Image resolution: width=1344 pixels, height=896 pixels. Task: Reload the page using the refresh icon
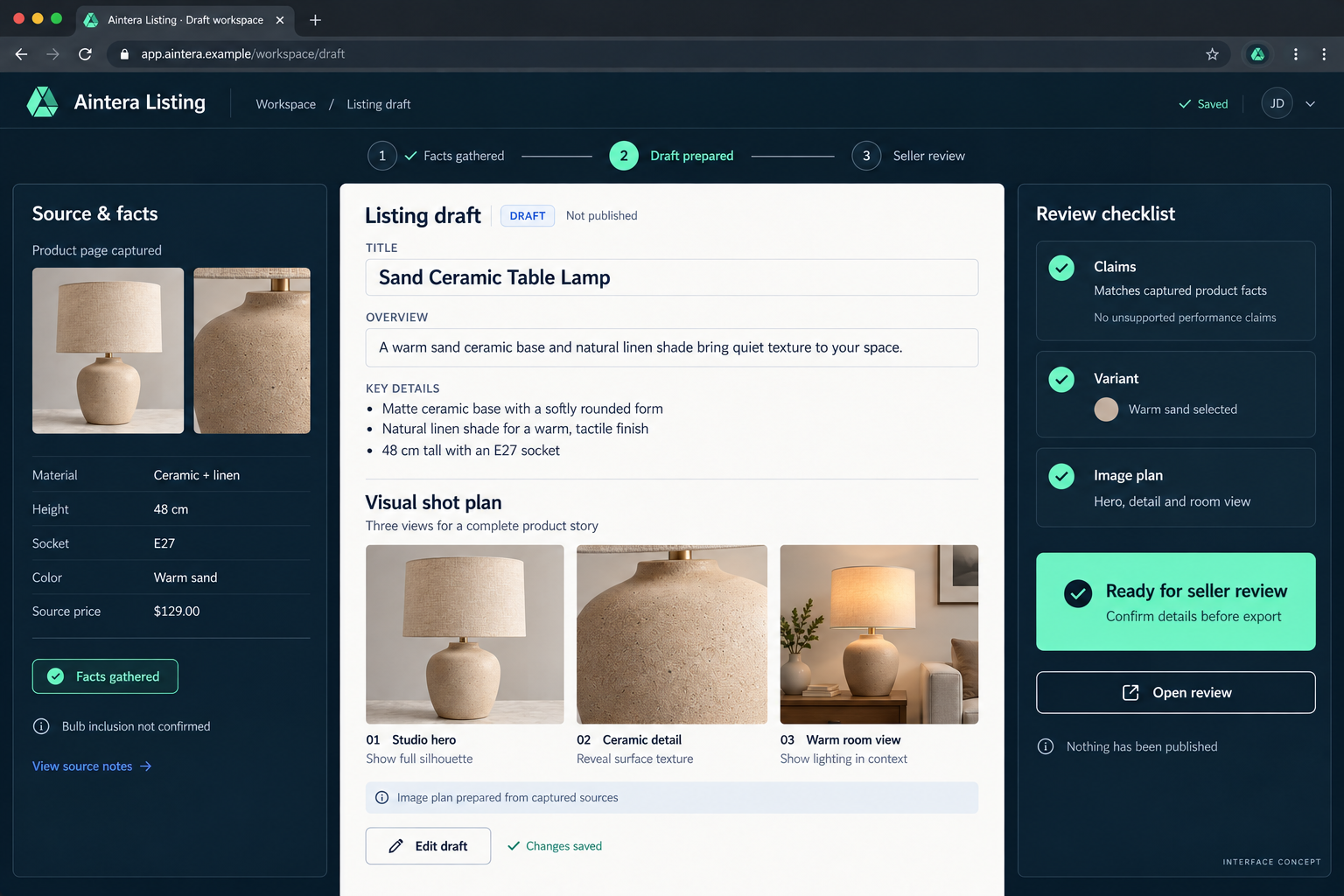[x=85, y=54]
